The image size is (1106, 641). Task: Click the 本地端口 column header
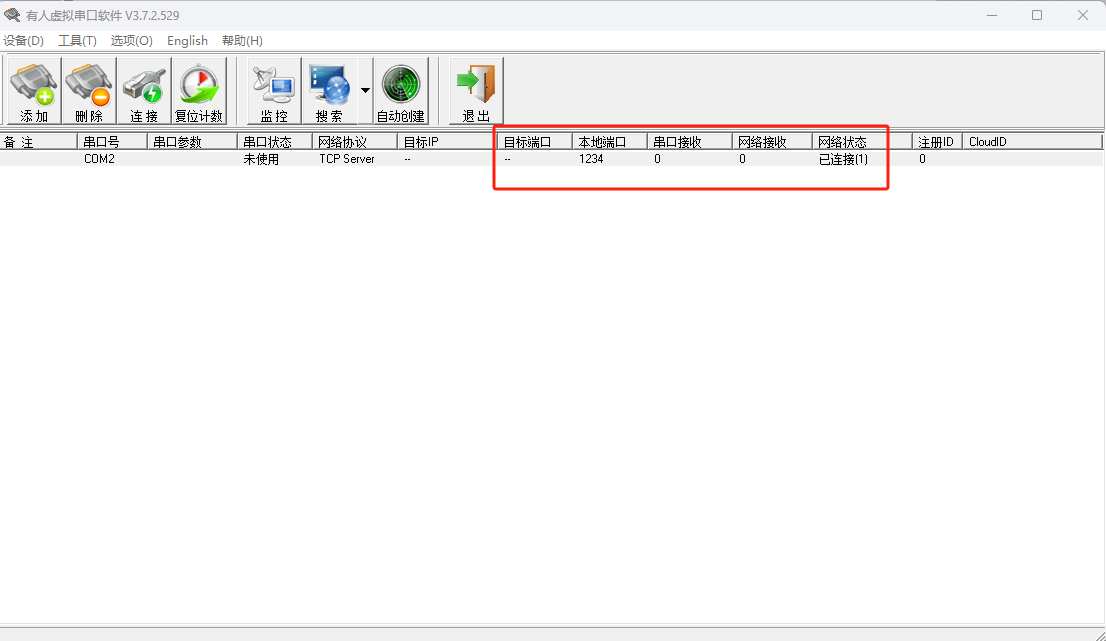pyautogui.click(x=609, y=142)
